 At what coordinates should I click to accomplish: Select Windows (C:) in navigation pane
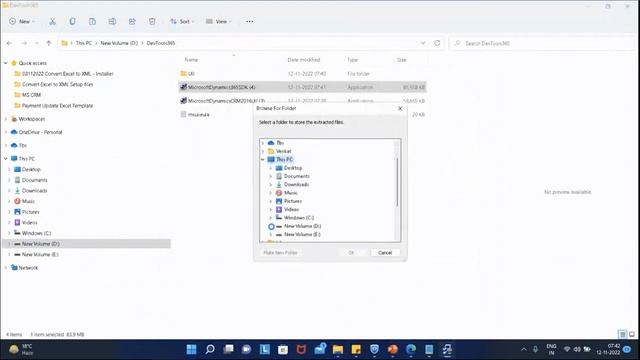[36, 233]
